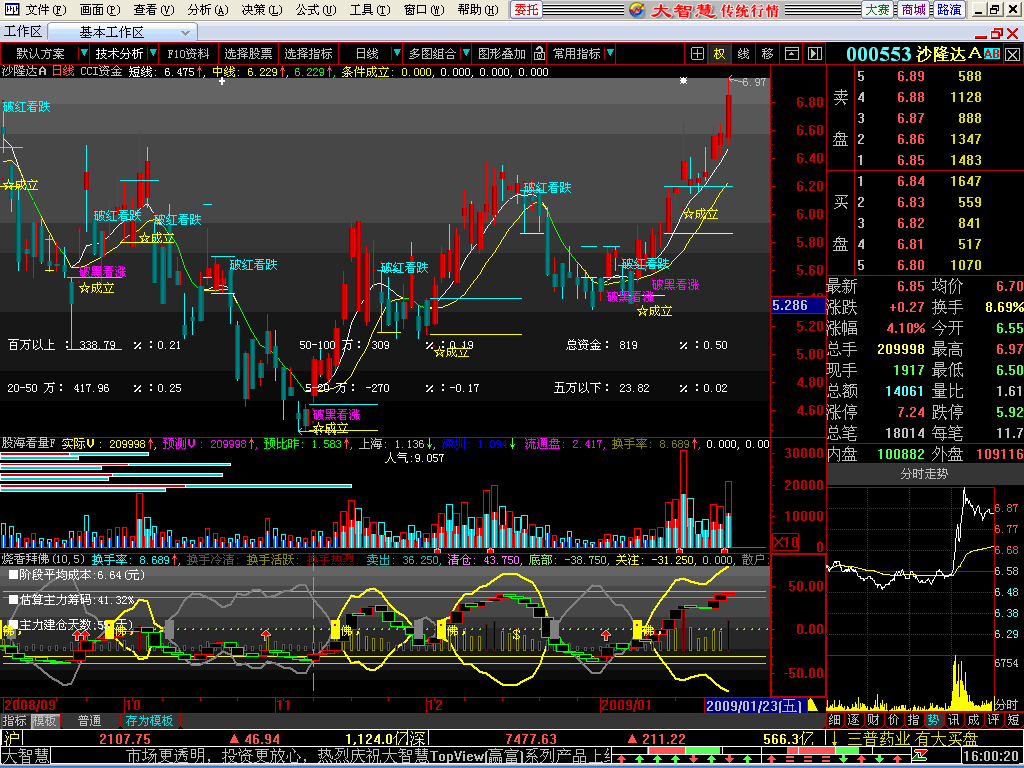The width and height of the screenshot is (1024, 768).
Task: Select the 普通 template tab
Action: (89, 720)
